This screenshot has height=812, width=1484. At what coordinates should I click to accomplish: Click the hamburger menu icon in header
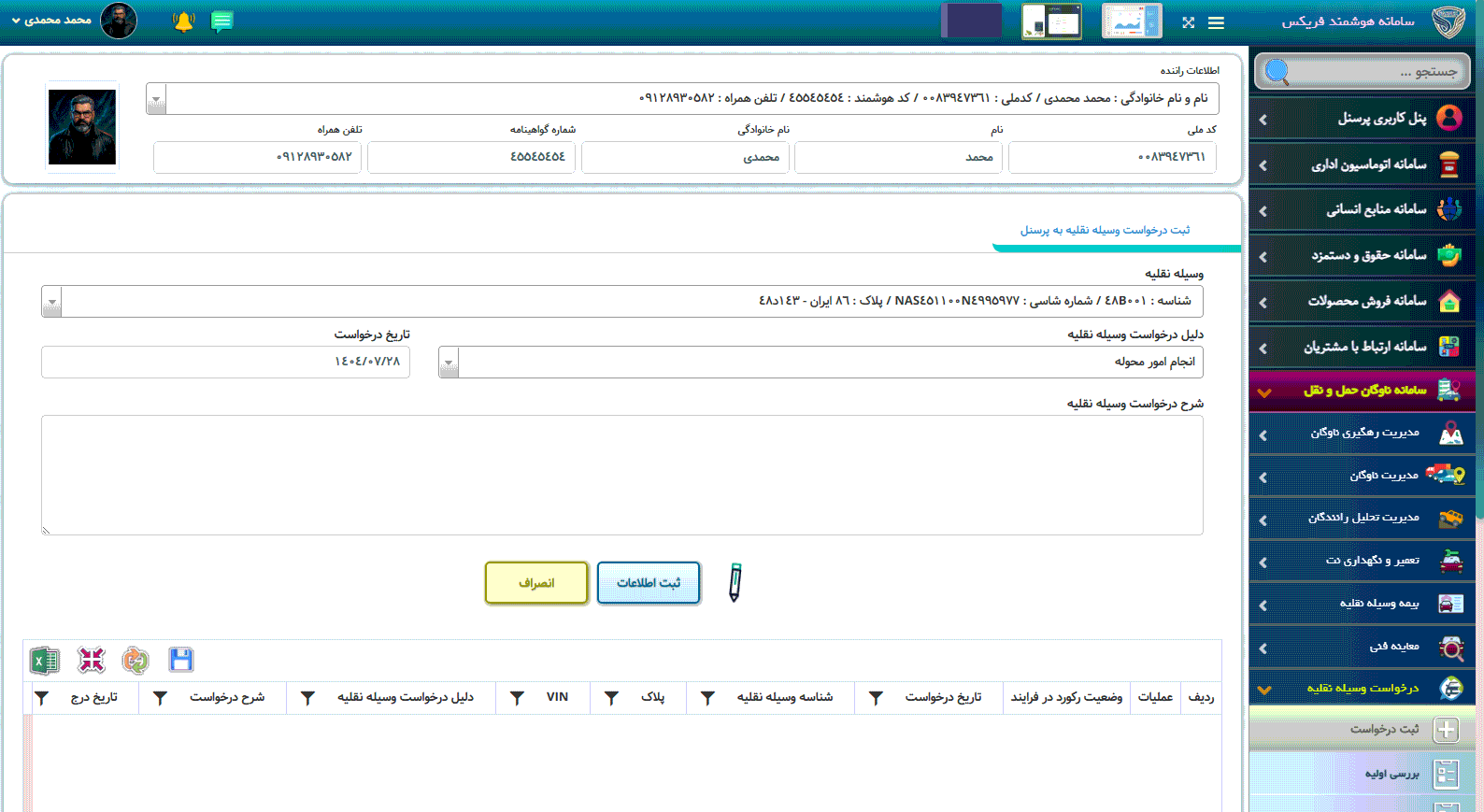click(1216, 22)
